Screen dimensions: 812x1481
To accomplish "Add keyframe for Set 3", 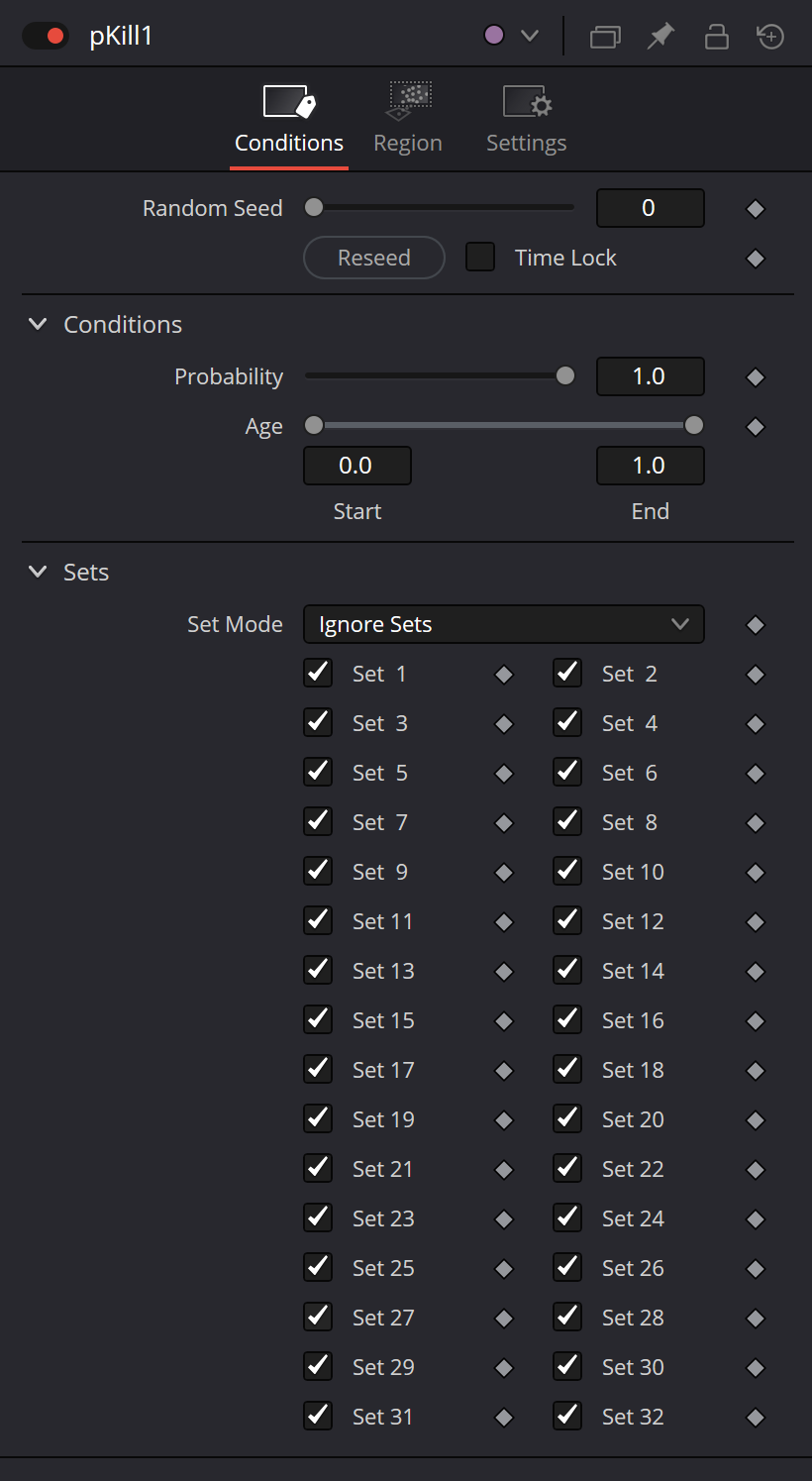I will coord(504,724).
